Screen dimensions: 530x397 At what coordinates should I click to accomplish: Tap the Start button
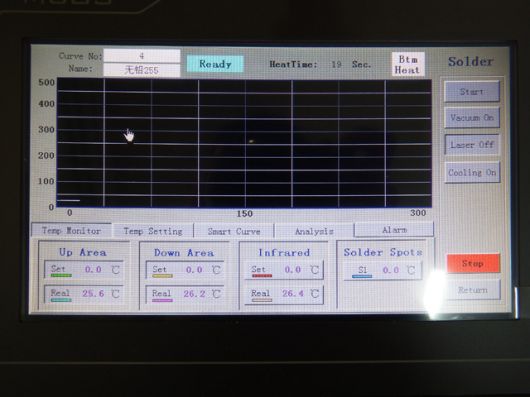pos(472,92)
